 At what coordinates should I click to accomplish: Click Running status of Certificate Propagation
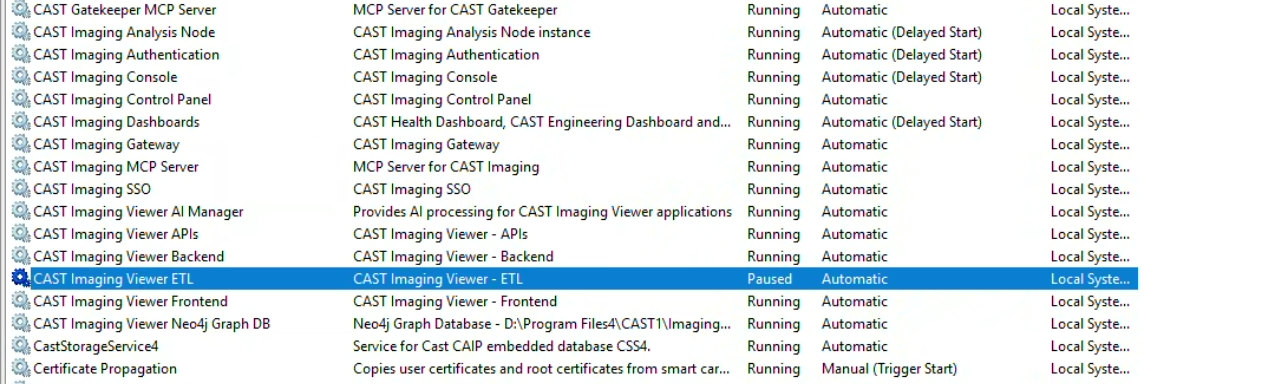pyautogui.click(x=773, y=369)
